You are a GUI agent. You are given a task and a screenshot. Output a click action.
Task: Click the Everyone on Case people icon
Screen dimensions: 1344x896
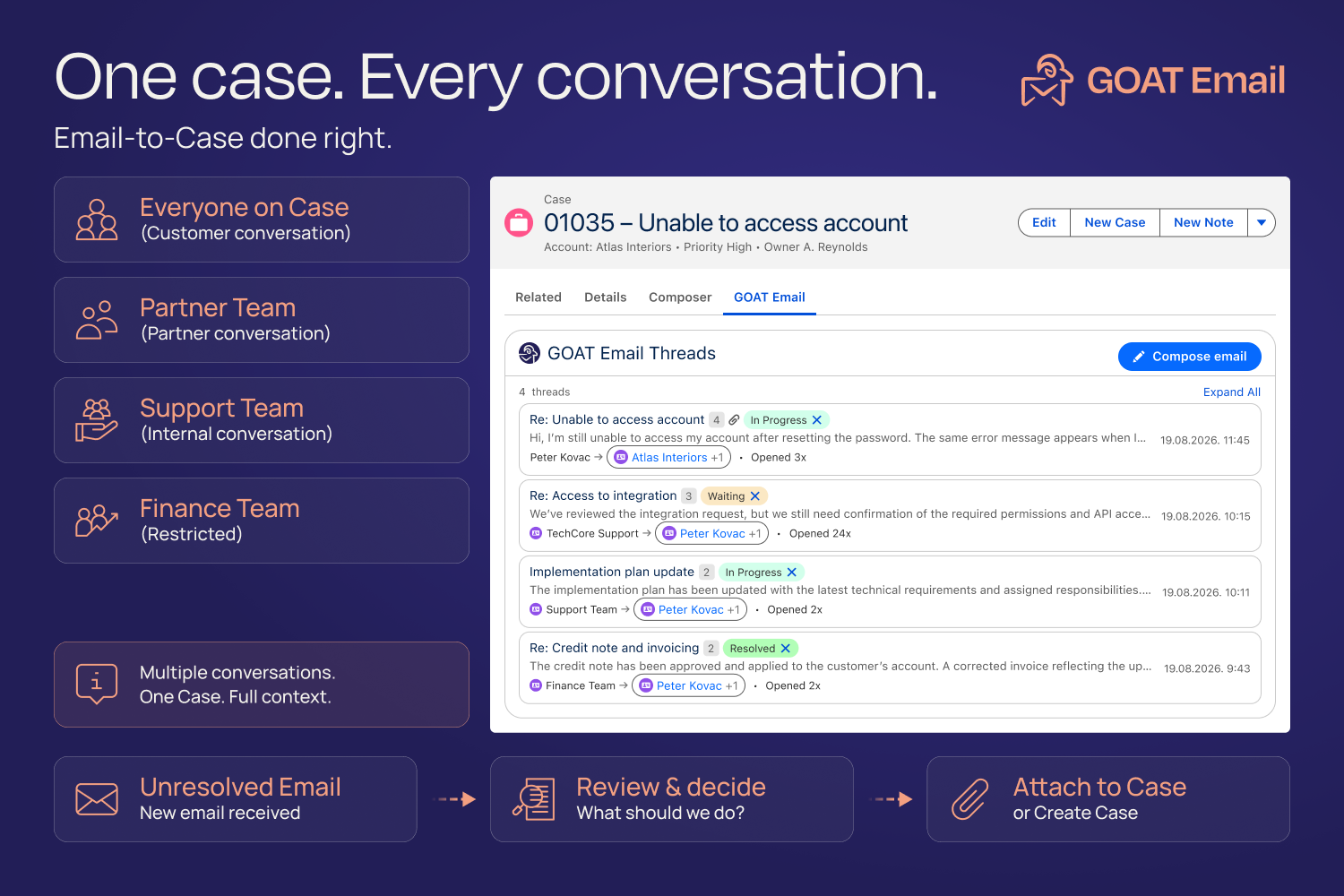point(97,220)
